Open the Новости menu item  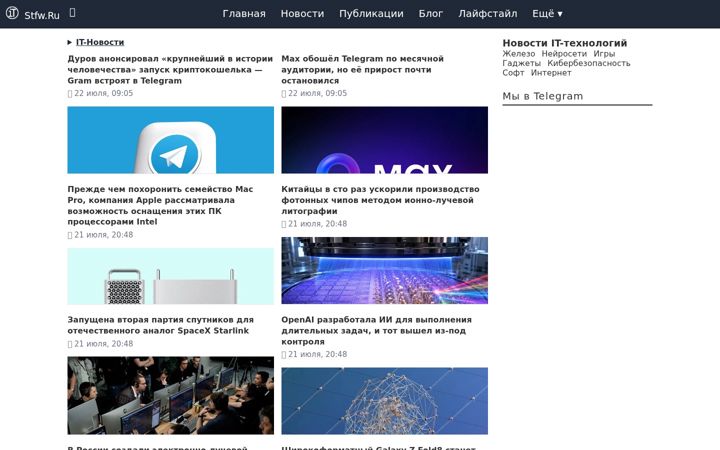tap(302, 14)
